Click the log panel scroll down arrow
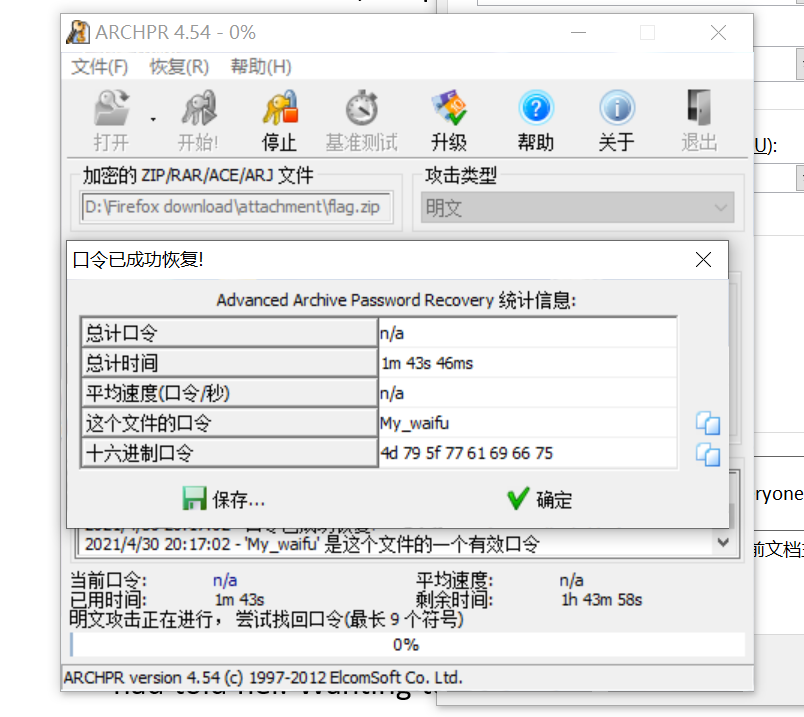Screen dimensions: 804x717 coord(723,542)
